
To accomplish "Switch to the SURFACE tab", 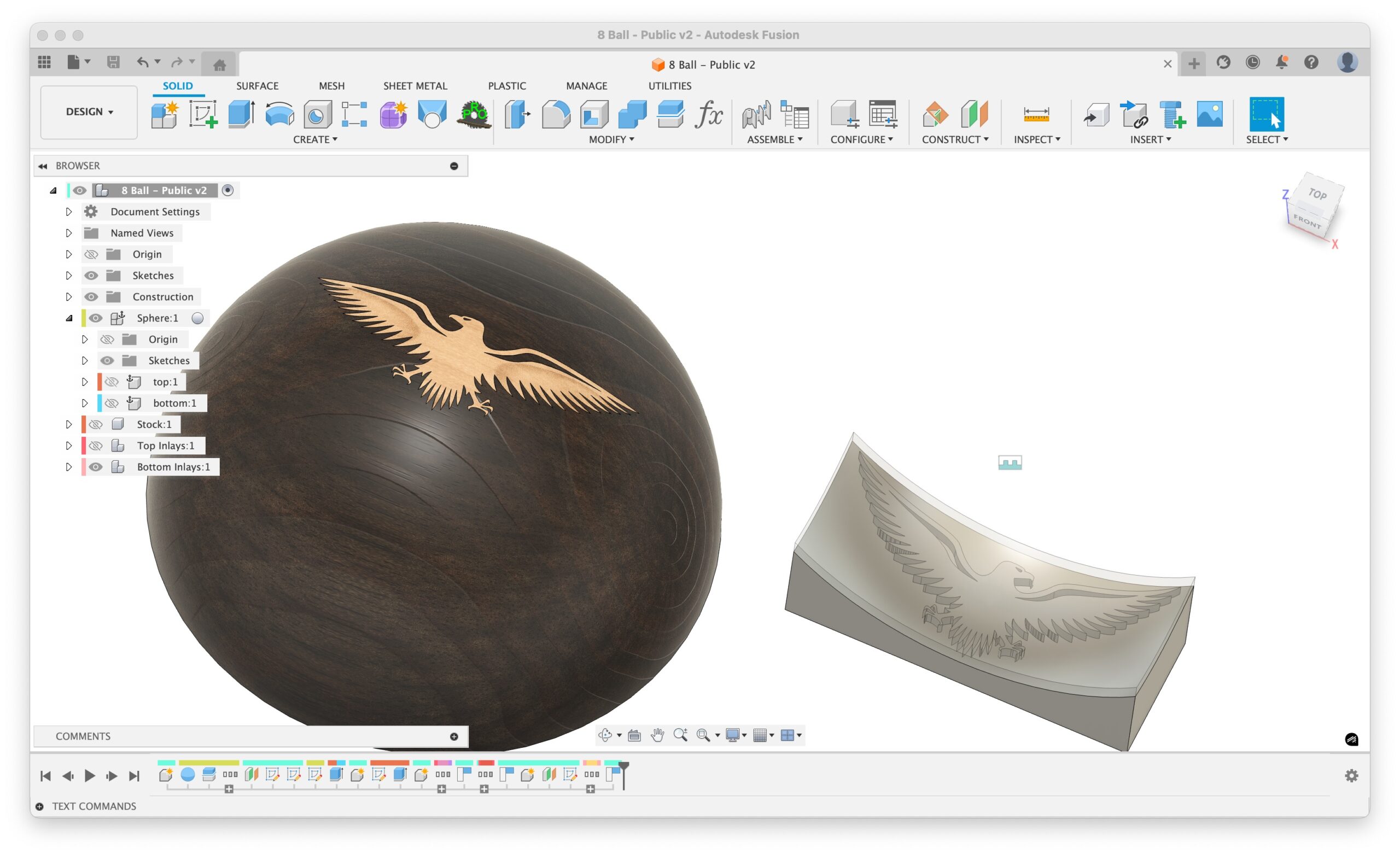I will pyautogui.click(x=257, y=86).
